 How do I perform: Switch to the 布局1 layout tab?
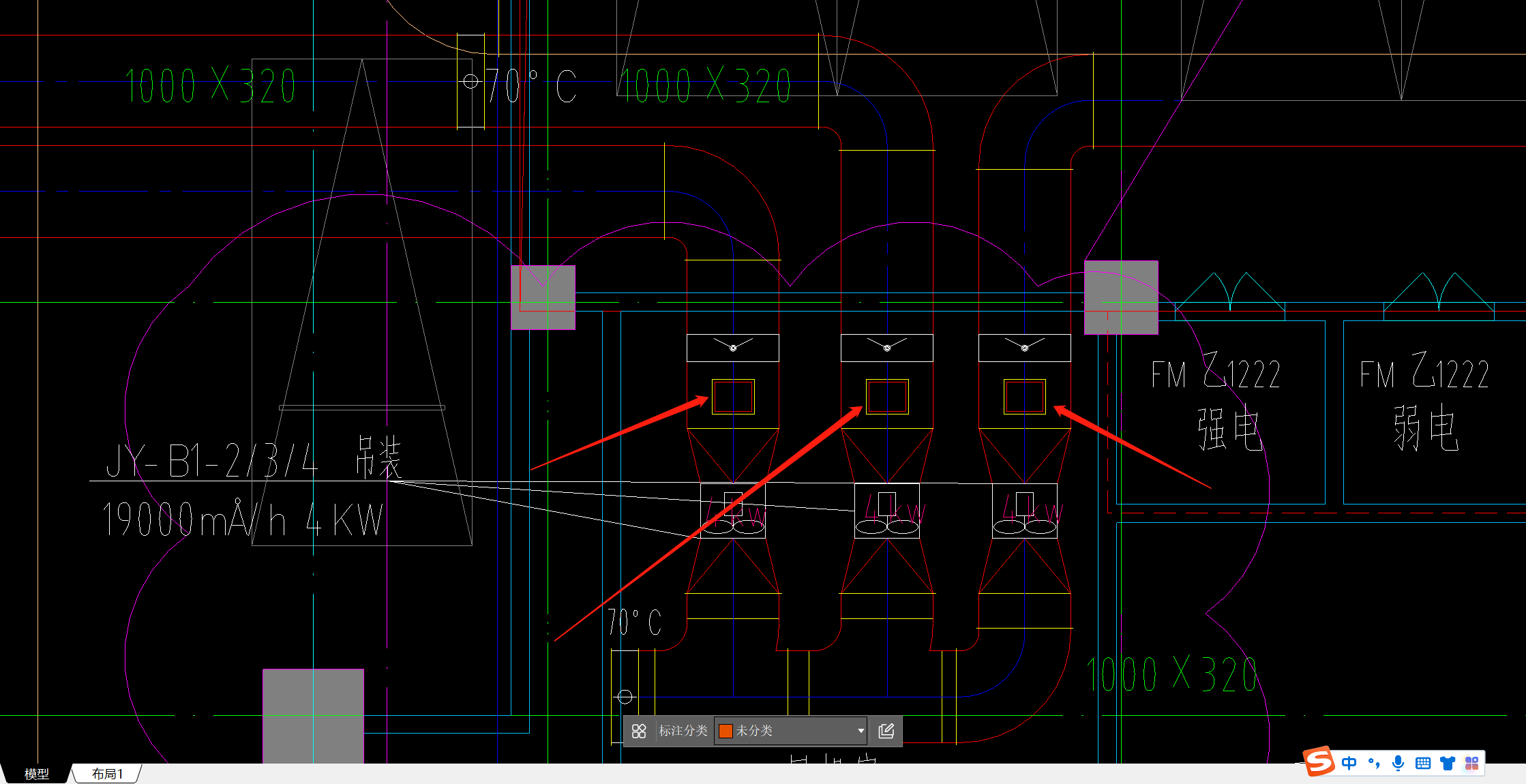[x=108, y=774]
